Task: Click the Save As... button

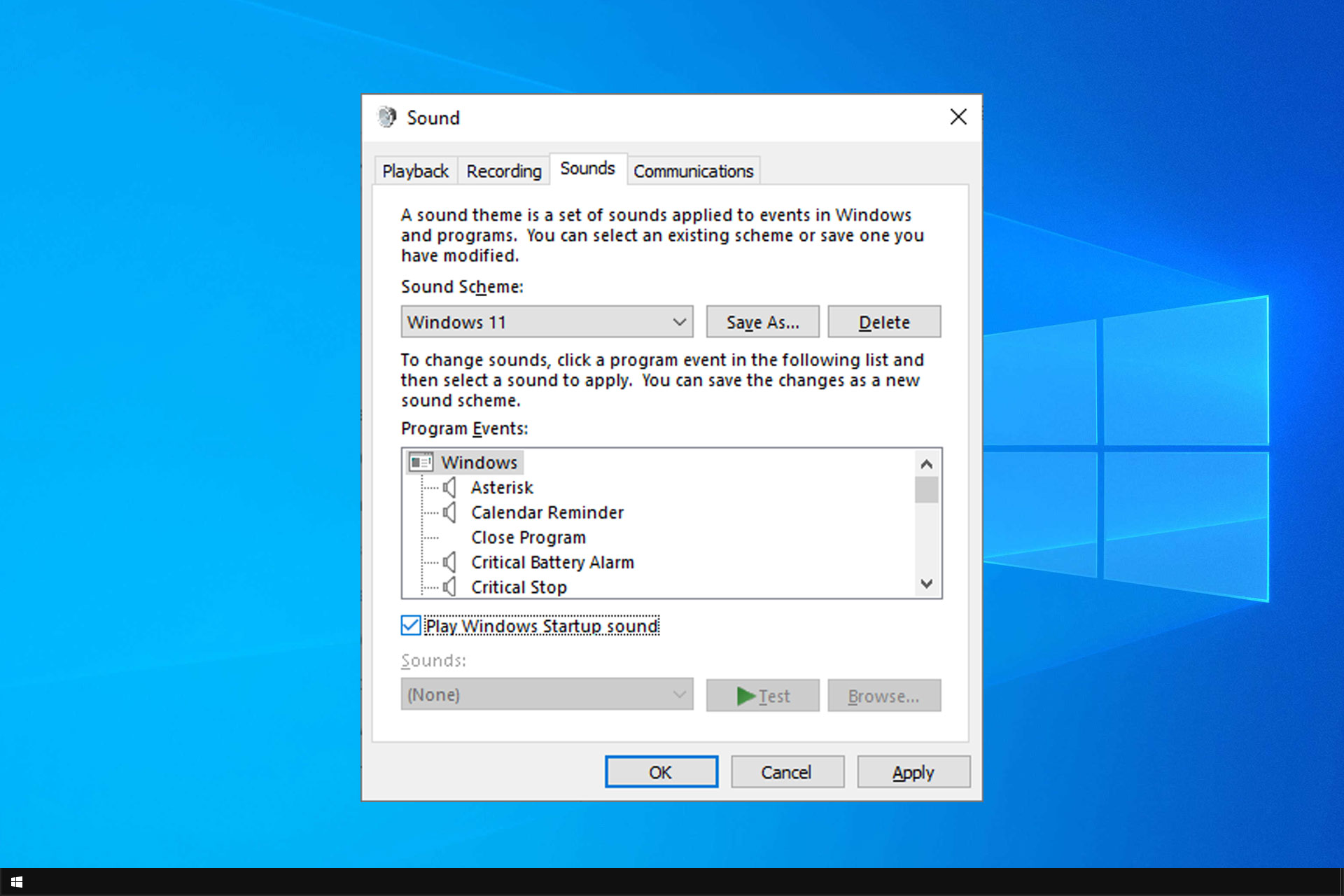Action: tap(762, 322)
